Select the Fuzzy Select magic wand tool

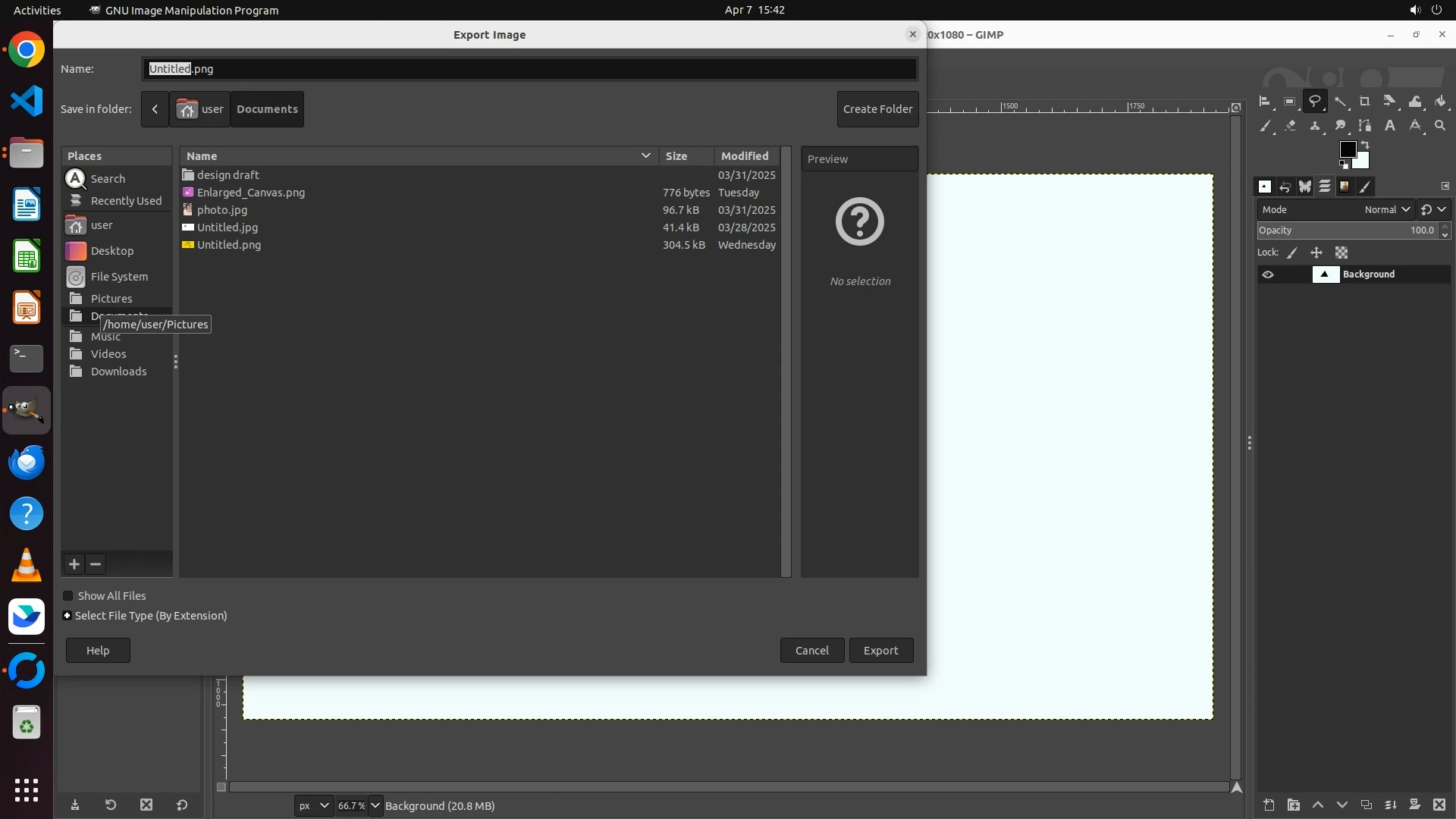1341,102
